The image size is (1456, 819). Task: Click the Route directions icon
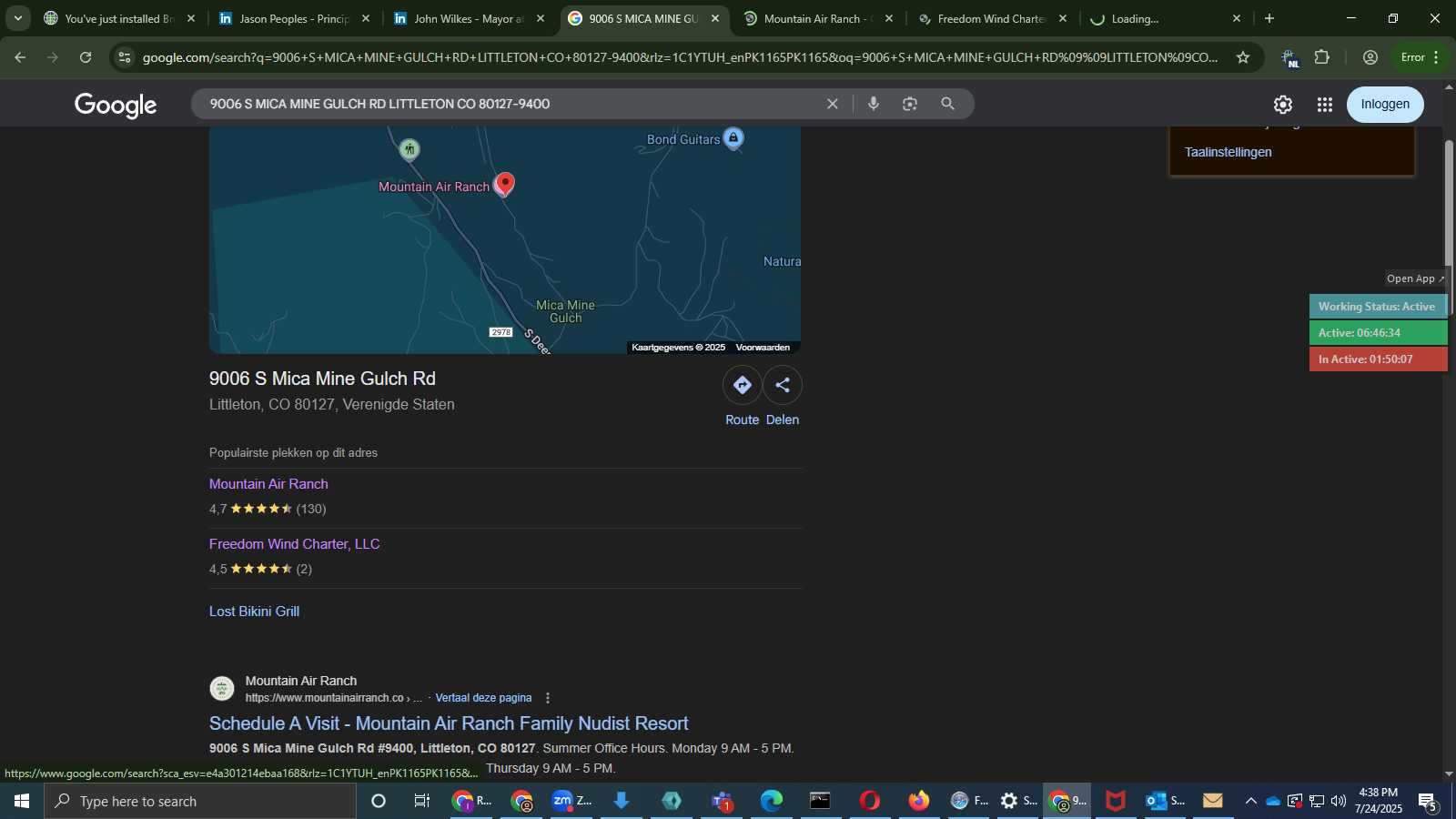click(743, 385)
